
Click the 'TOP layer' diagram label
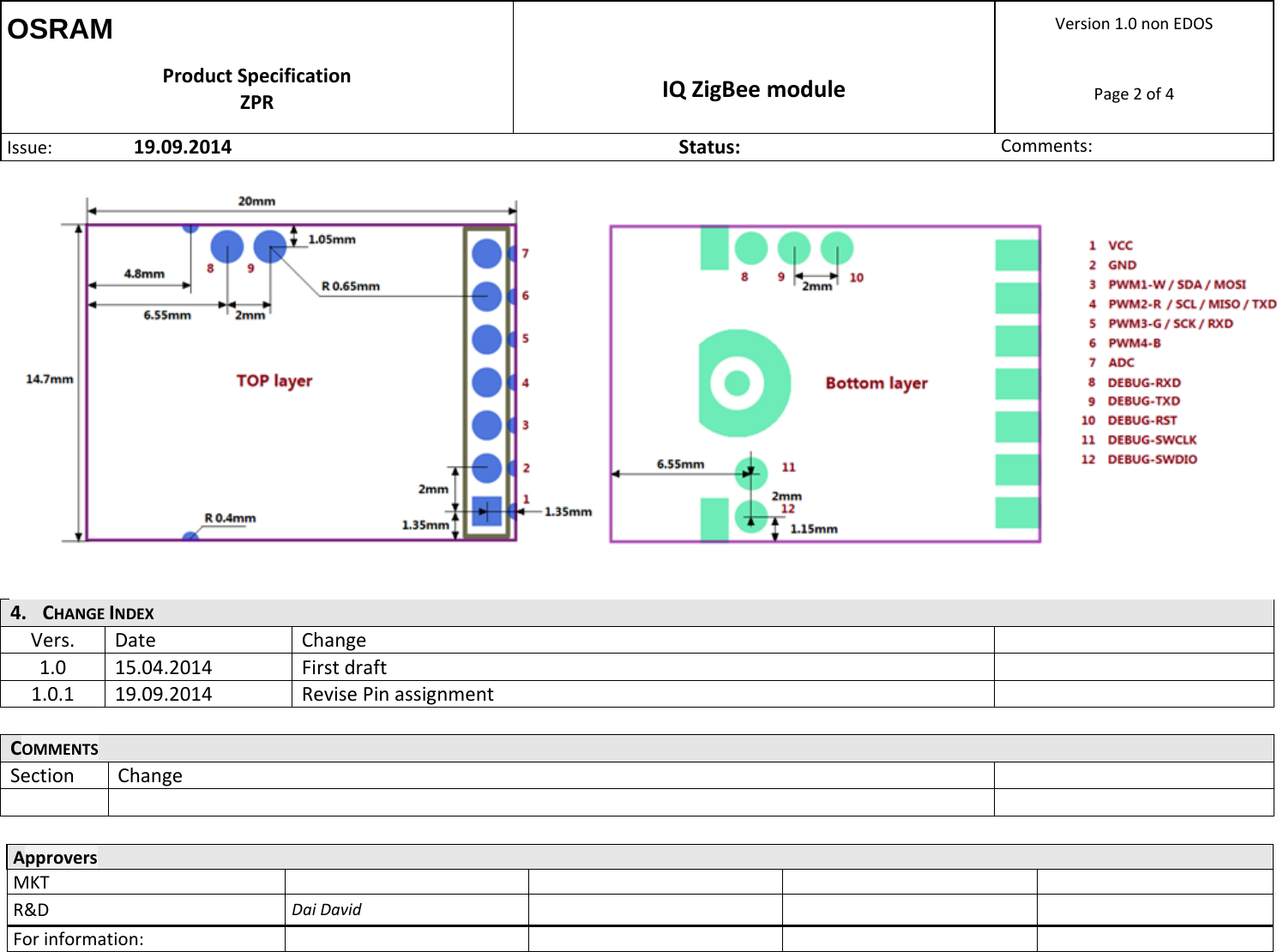[274, 381]
